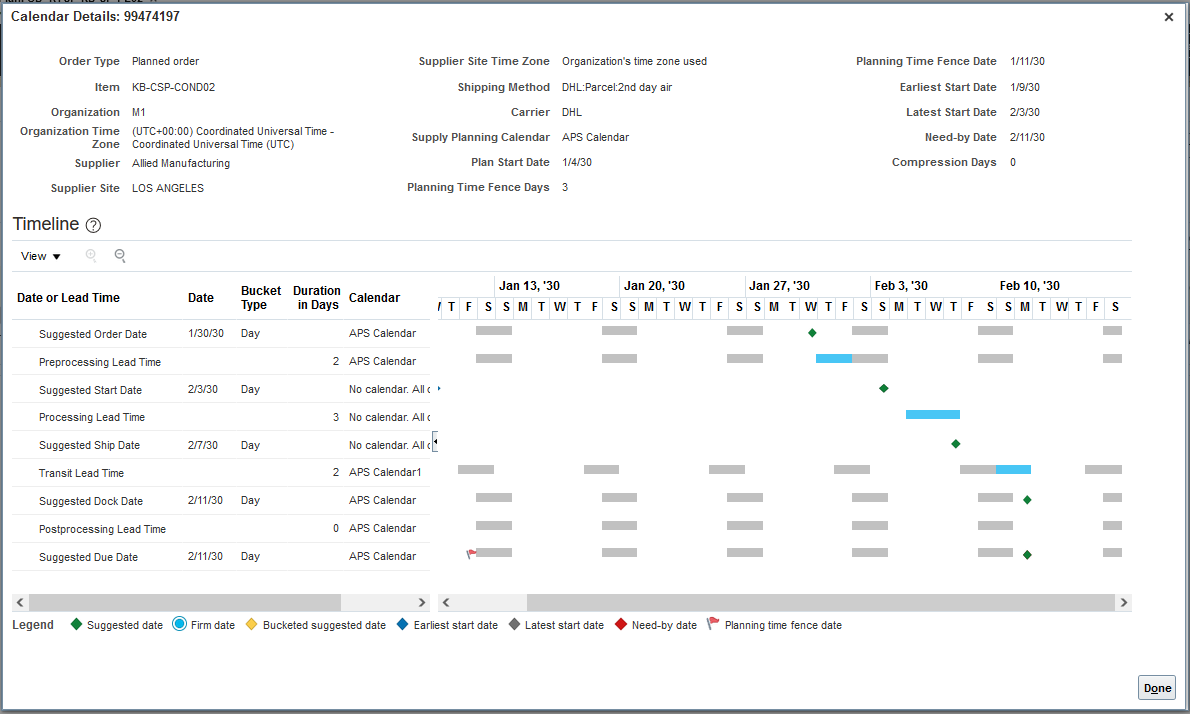Click the splitter collapse arrow between table and chart

pyautogui.click(x=435, y=442)
